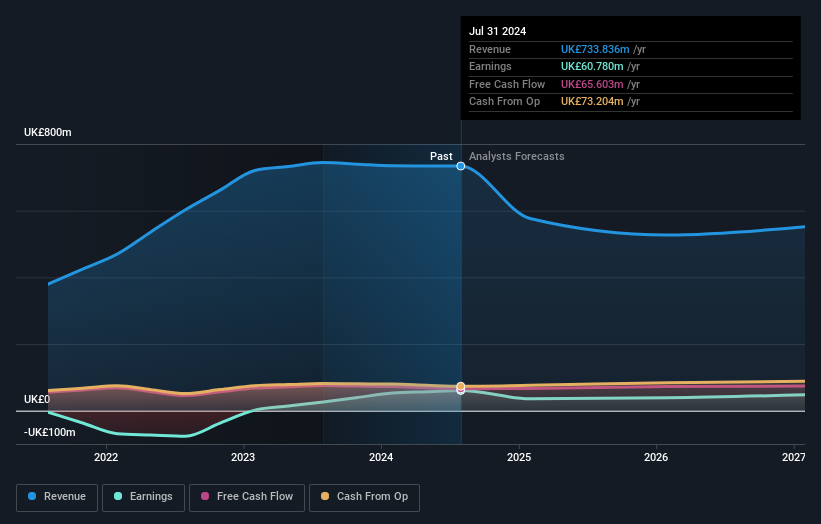Click the Past label on chart
Image resolution: width=821 pixels, height=524 pixels.
tap(441, 156)
